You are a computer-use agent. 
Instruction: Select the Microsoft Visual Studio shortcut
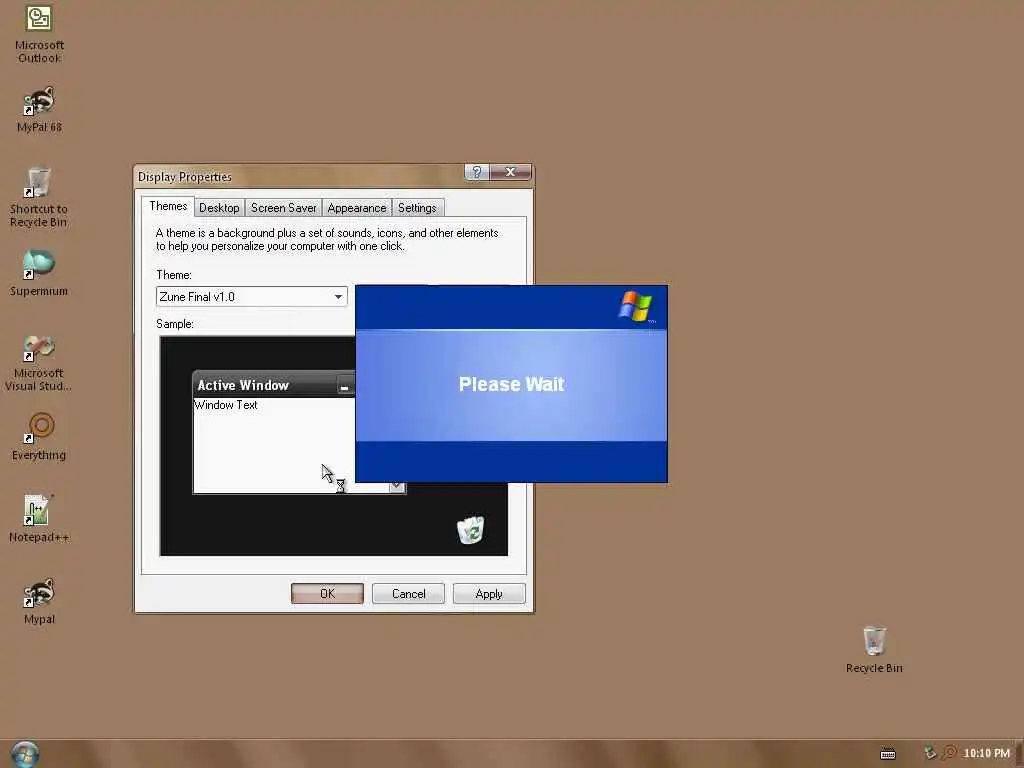pos(39,363)
